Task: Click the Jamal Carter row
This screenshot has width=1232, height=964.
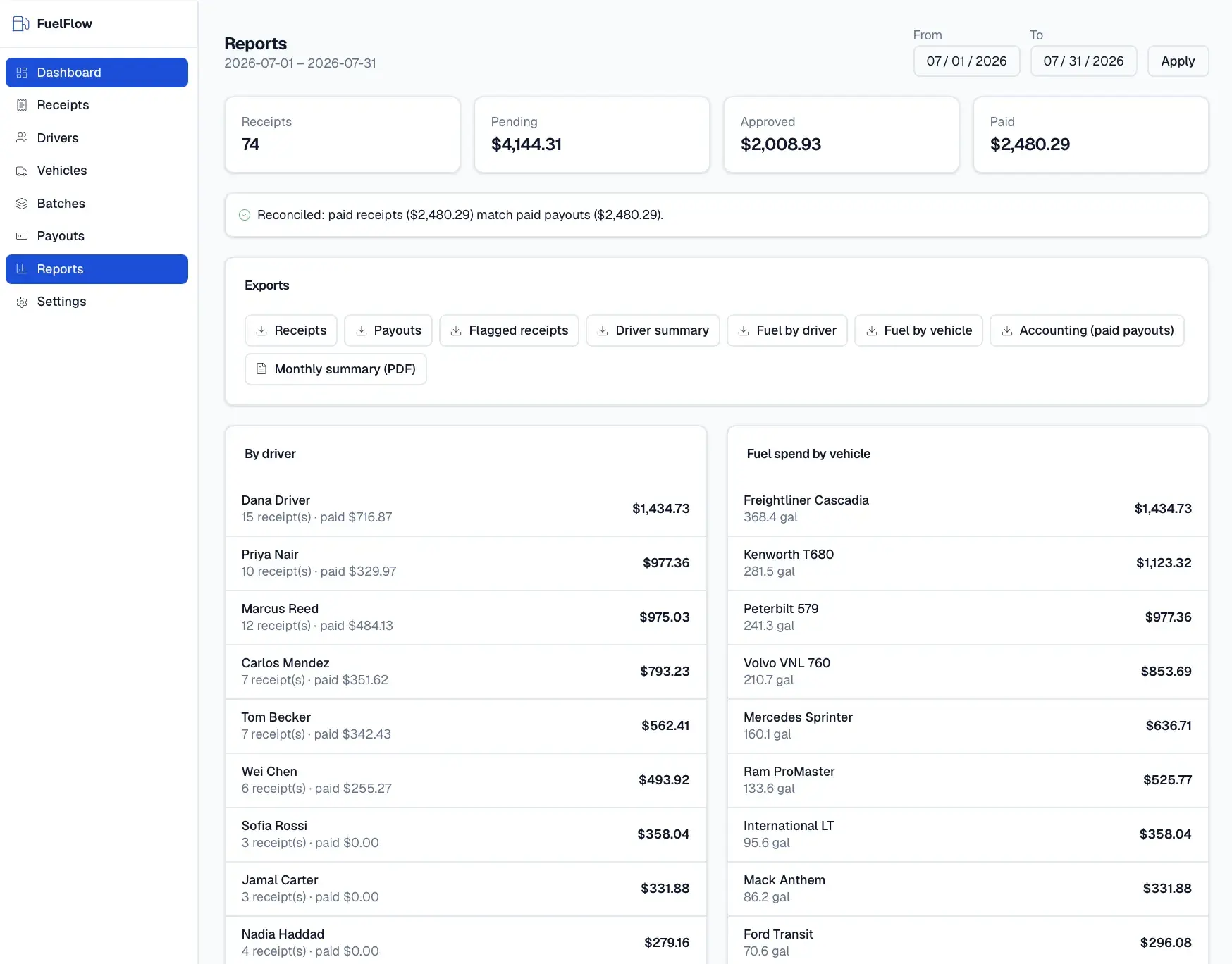Action: click(466, 889)
